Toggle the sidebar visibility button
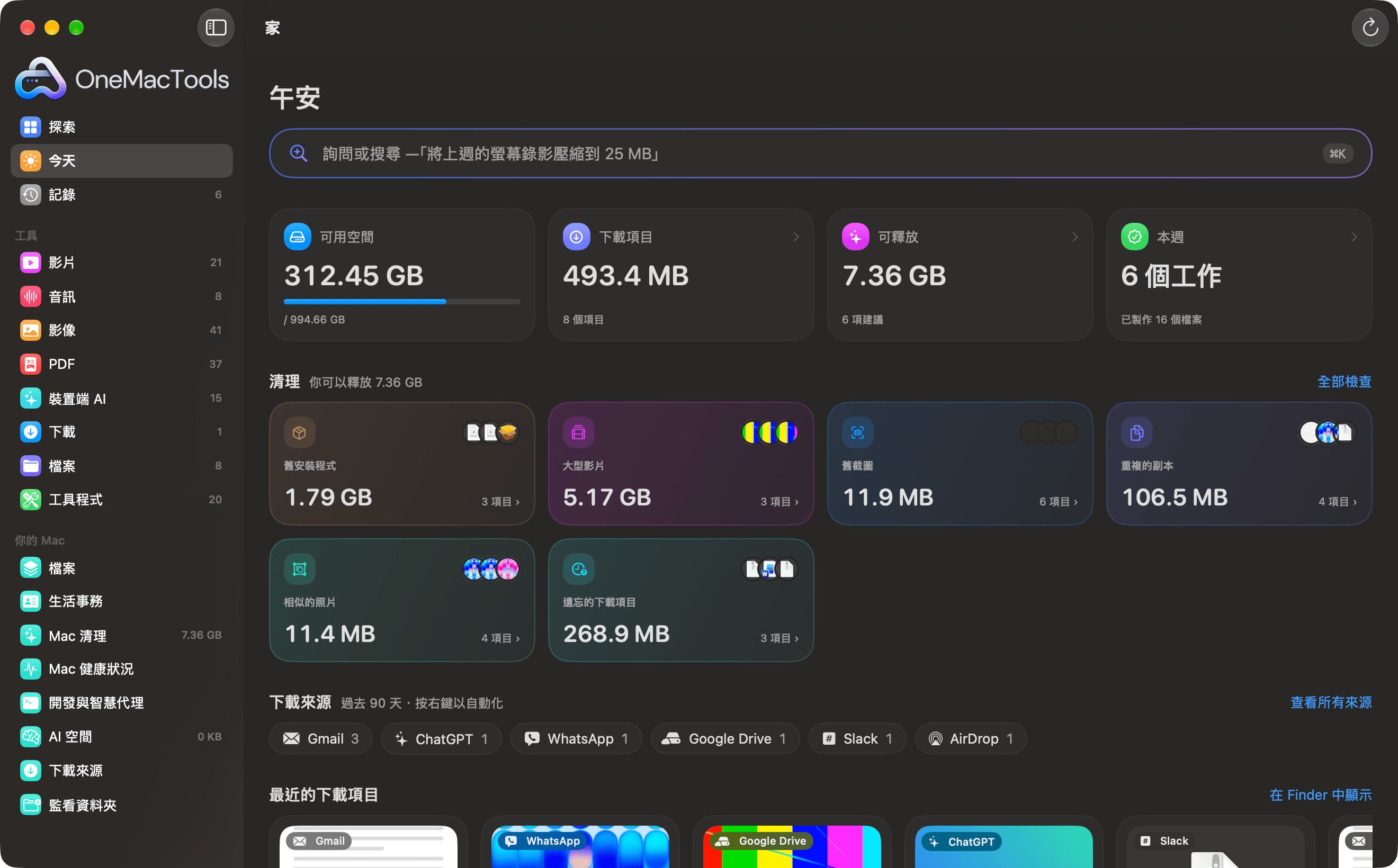 click(x=216, y=28)
